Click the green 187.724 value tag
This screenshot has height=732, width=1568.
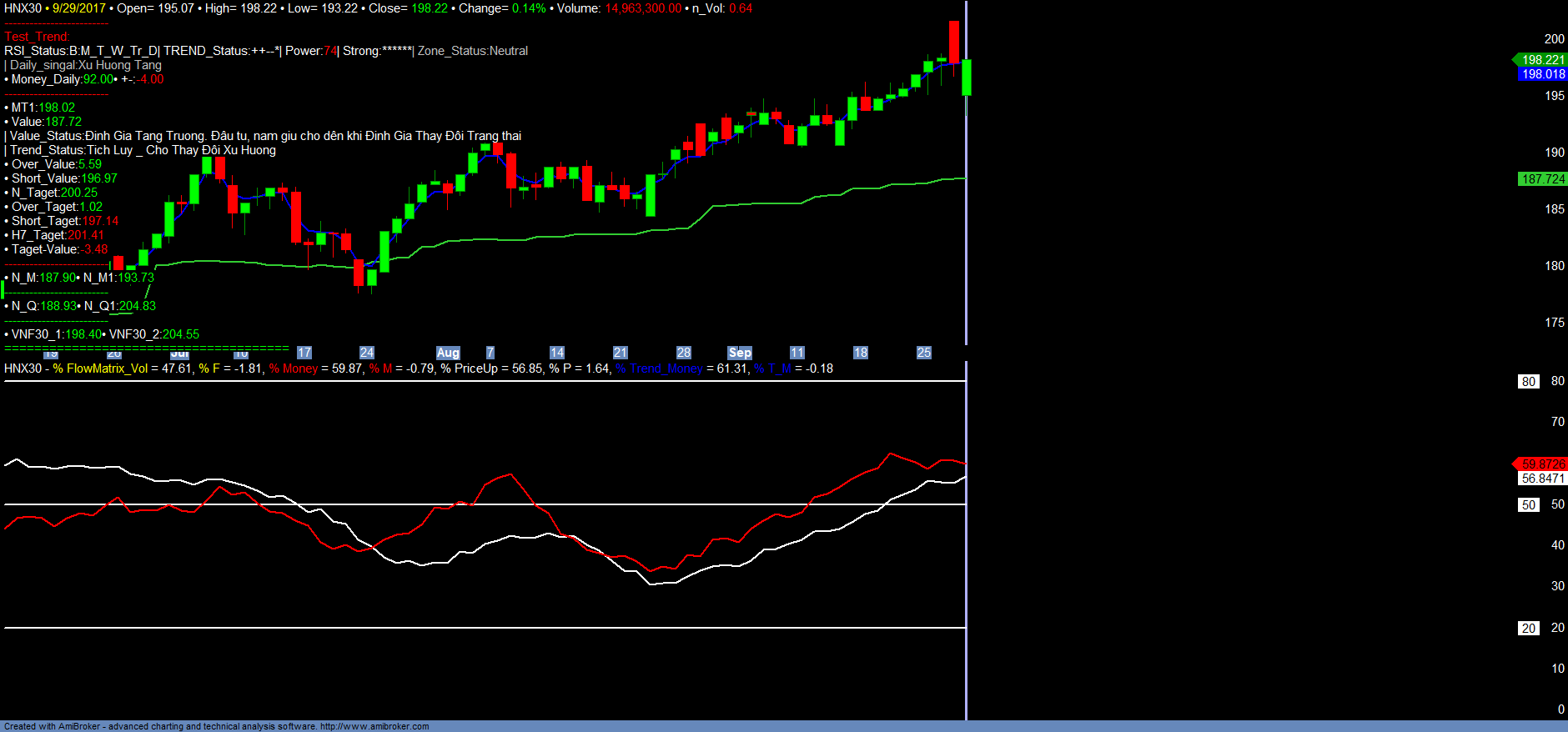(x=1543, y=179)
